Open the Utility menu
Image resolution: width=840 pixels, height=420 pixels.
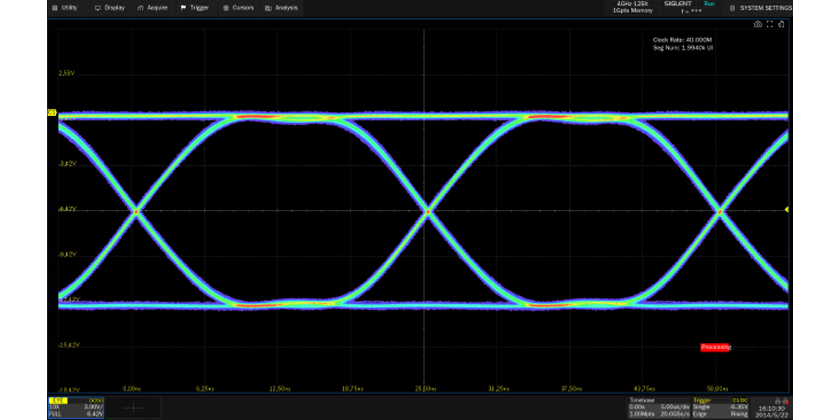[66, 7]
